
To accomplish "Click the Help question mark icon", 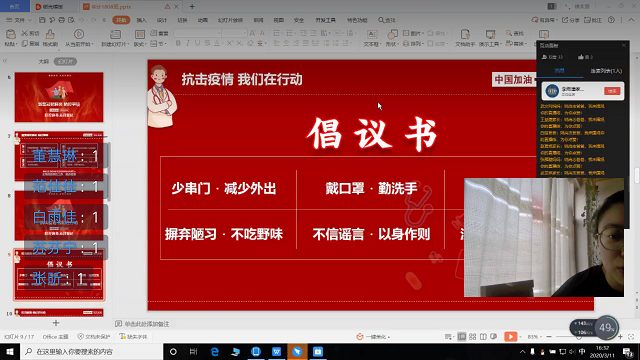I will 611,20.
